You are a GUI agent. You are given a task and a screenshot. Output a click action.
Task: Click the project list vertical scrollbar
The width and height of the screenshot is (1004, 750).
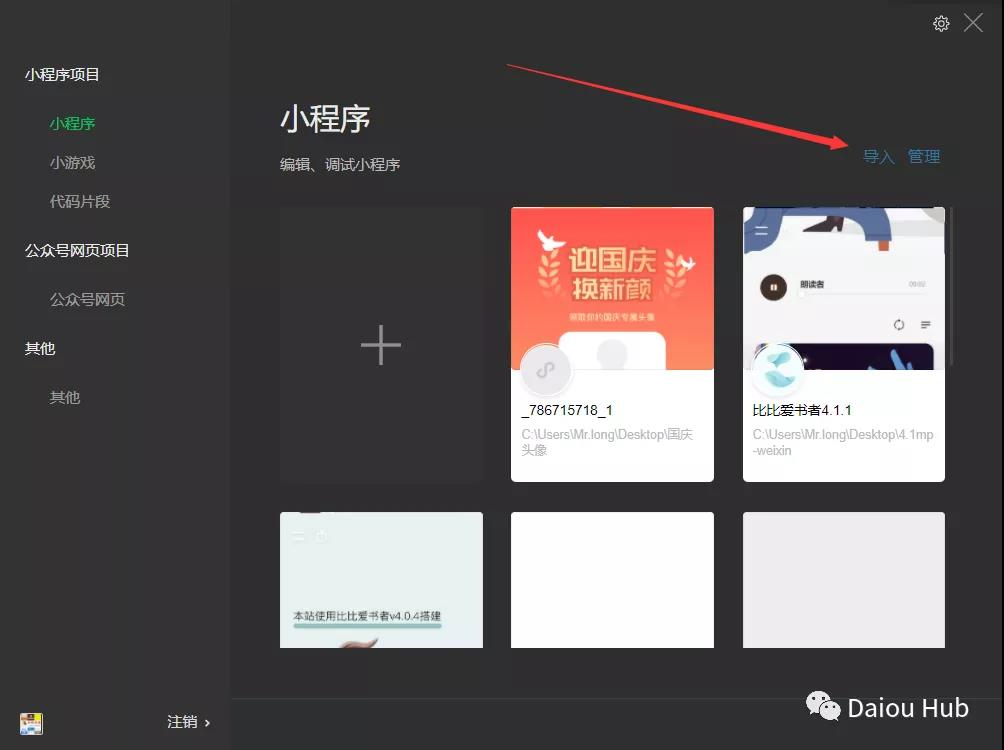coord(951,286)
